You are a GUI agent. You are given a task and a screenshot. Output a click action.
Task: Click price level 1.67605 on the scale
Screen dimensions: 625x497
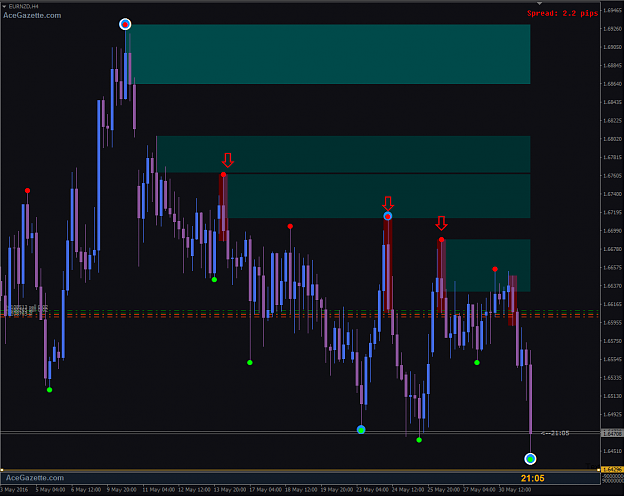613,176
